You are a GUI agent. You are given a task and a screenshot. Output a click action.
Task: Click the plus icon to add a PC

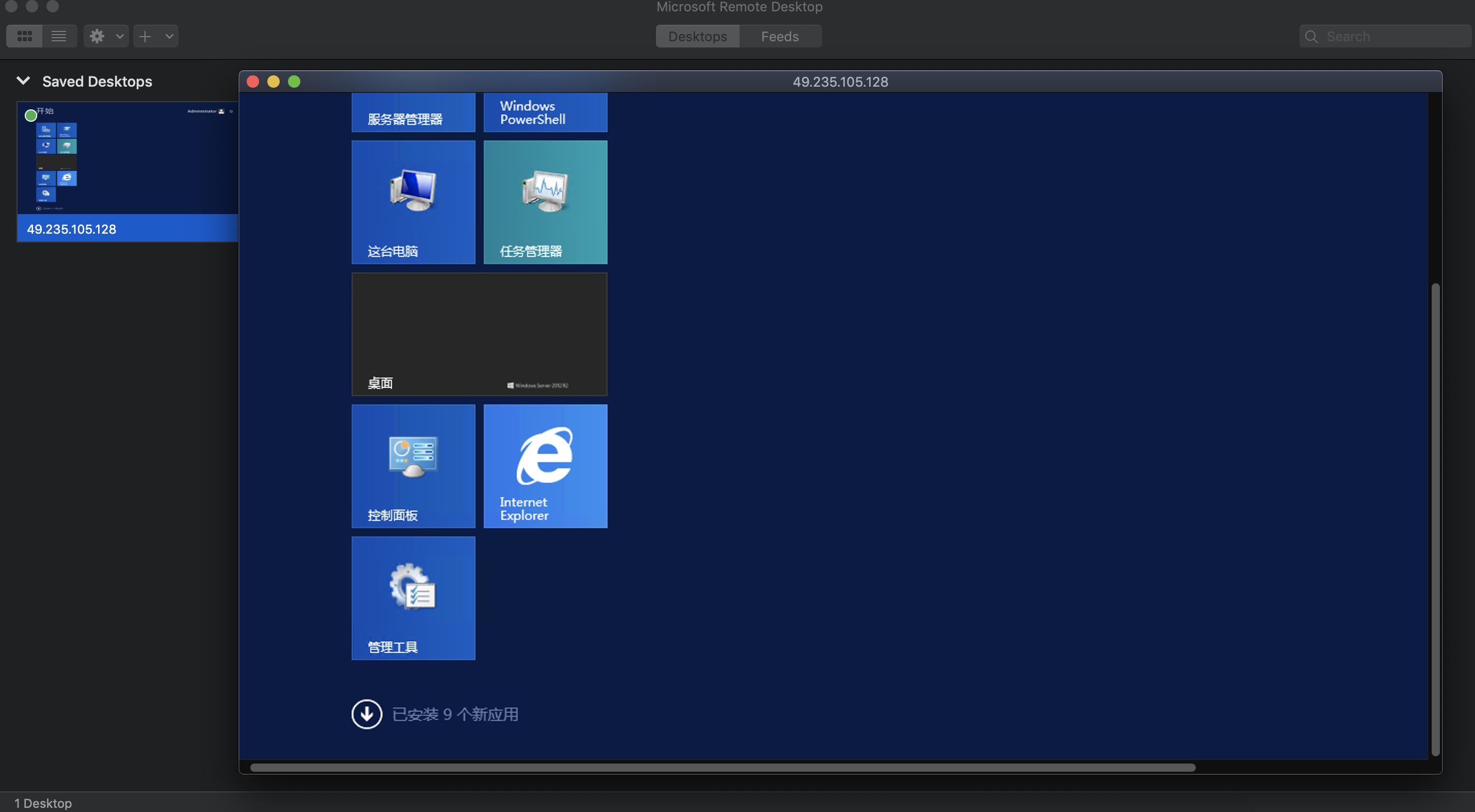coord(145,36)
